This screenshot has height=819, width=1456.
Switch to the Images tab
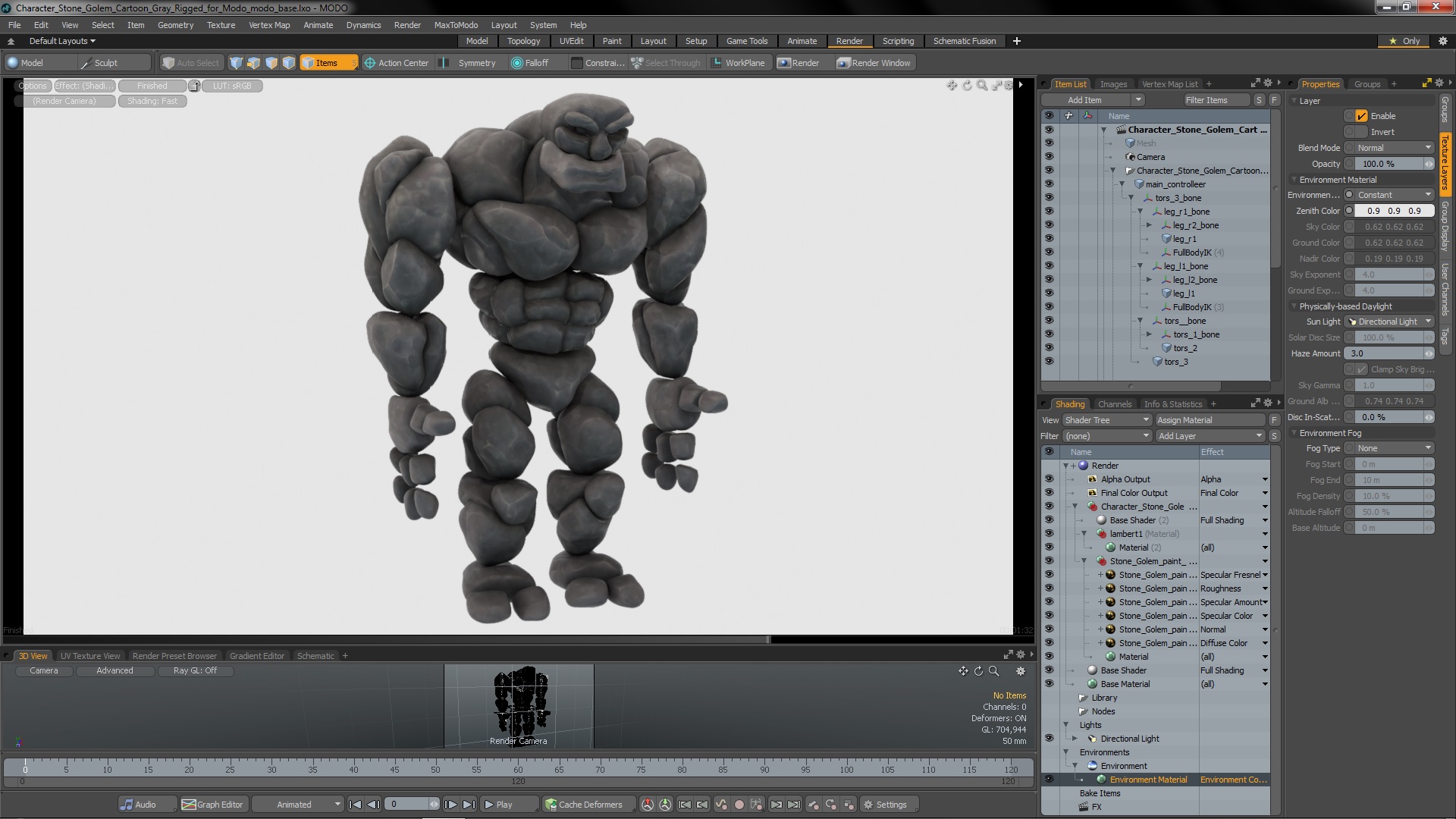click(1113, 84)
